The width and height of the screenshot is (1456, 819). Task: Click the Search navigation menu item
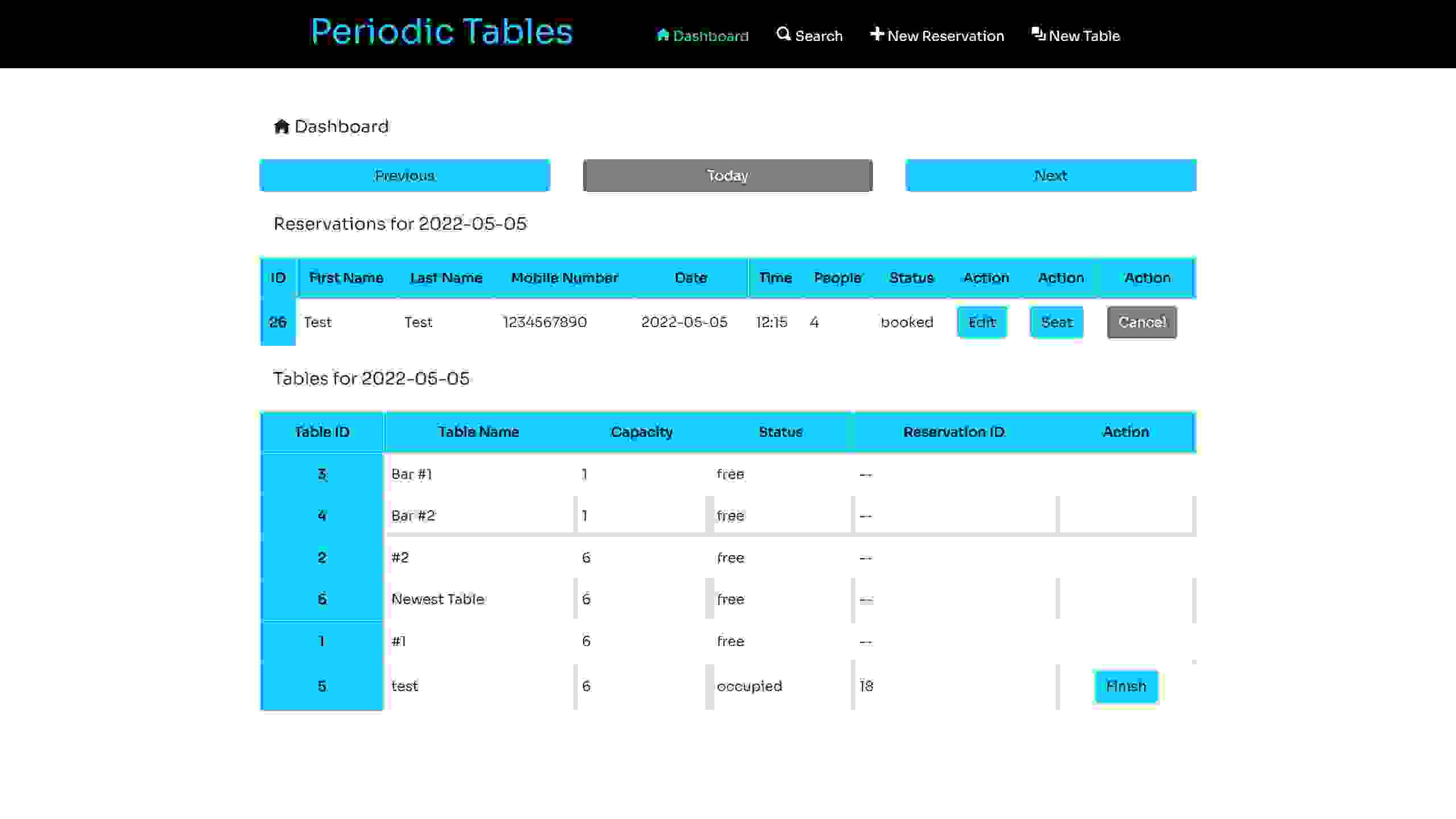(x=808, y=35)
